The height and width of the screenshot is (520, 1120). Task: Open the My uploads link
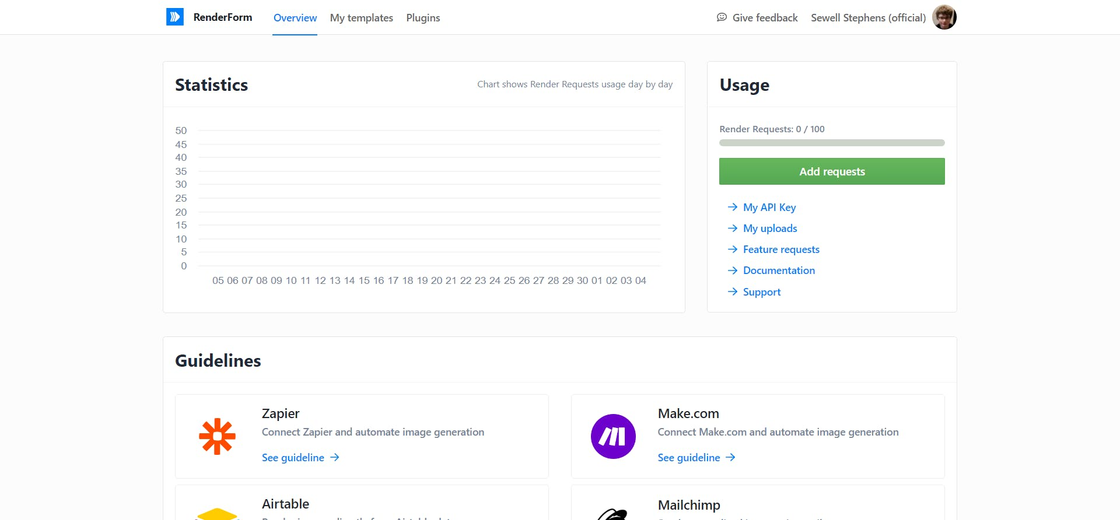pyautogui.click(x=770, y=229)
